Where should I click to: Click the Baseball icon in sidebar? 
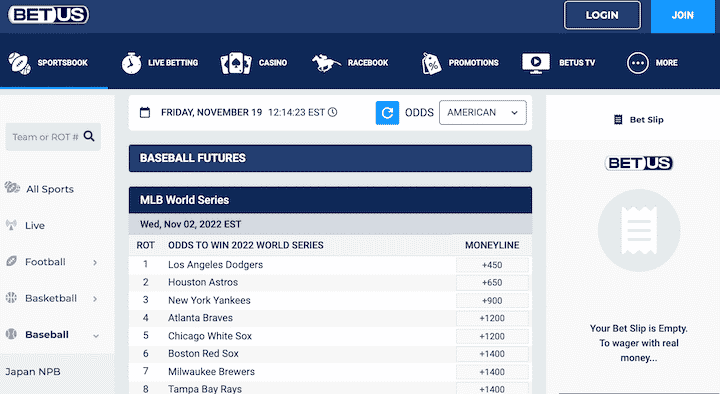pyautogui.click(x=11, y=334)
